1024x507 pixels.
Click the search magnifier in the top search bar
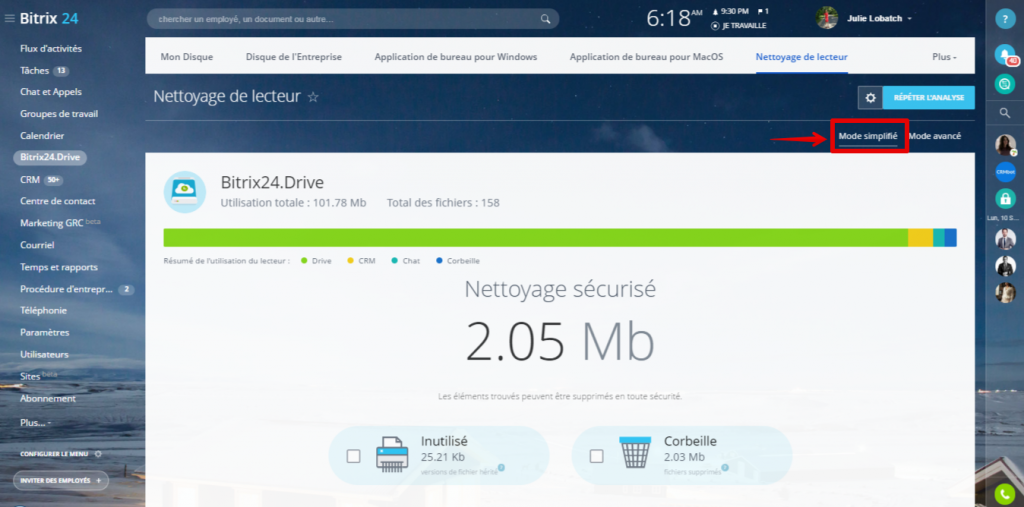[545, 19]
